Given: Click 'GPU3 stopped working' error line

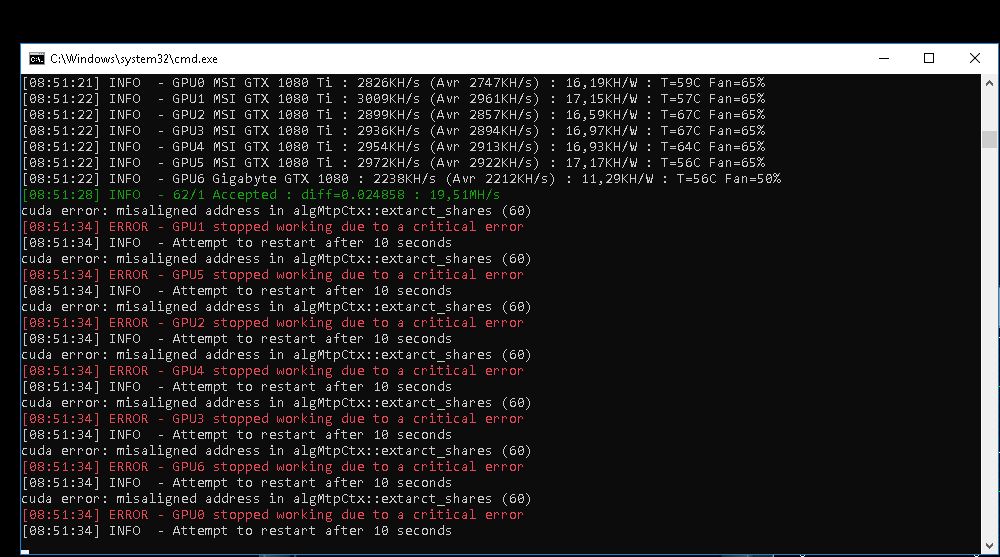Looking at the screenshot, I should coord(273,419).
